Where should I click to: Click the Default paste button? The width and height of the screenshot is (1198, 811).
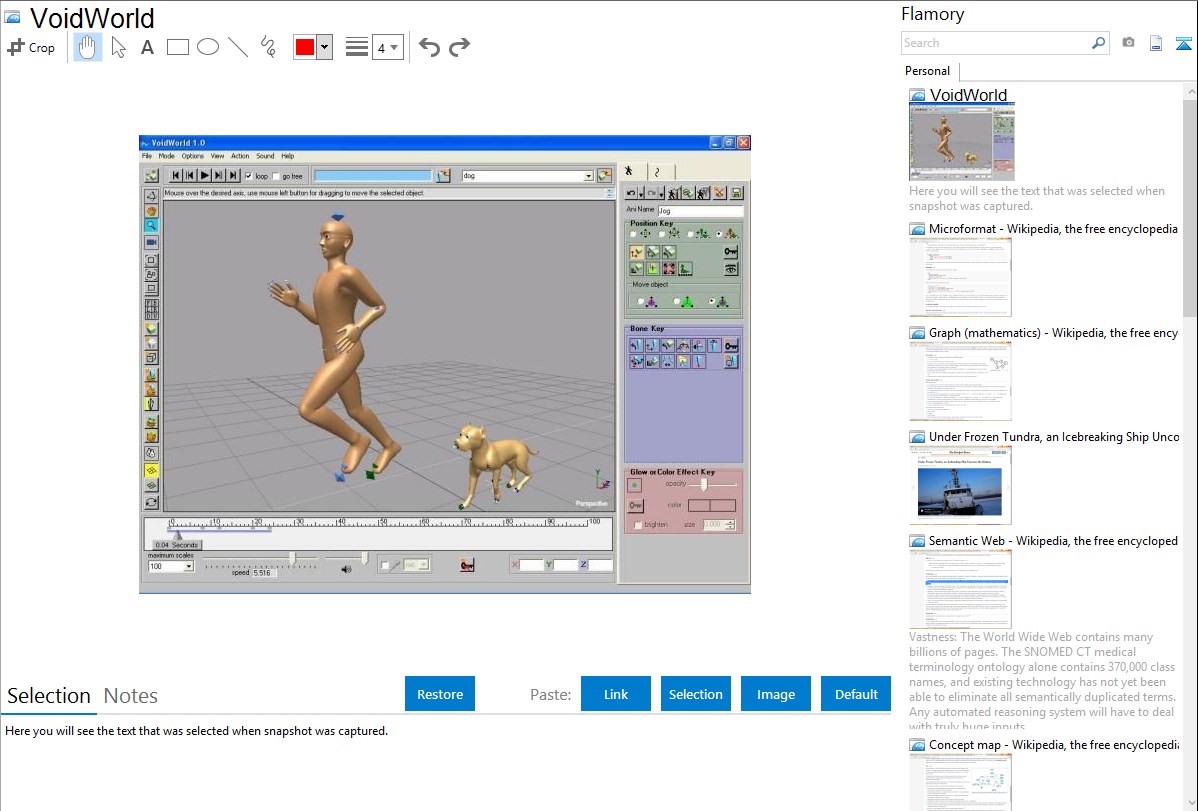pos(856,694)
